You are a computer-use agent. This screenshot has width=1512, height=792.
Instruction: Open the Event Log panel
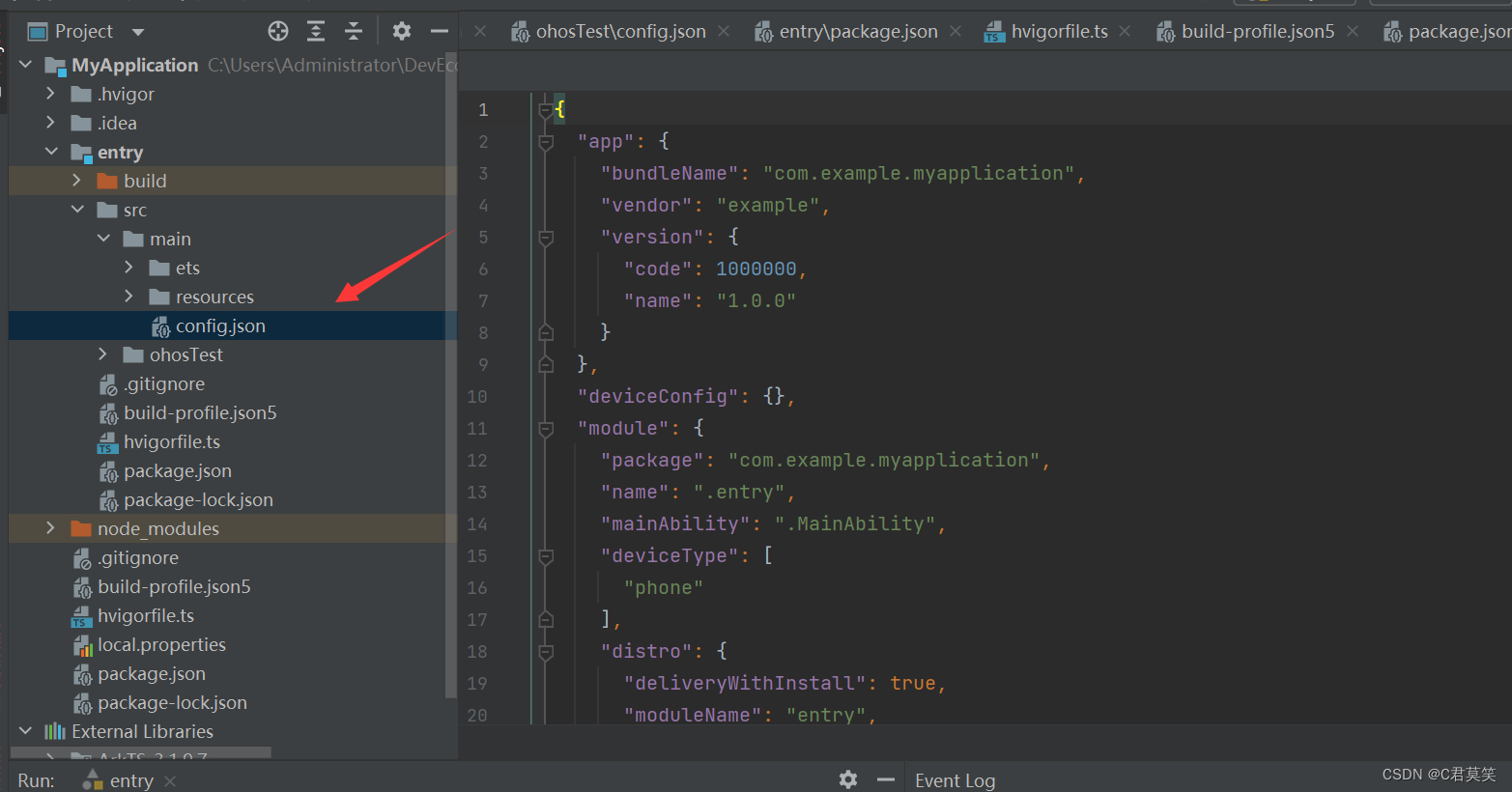pos(955,780)
